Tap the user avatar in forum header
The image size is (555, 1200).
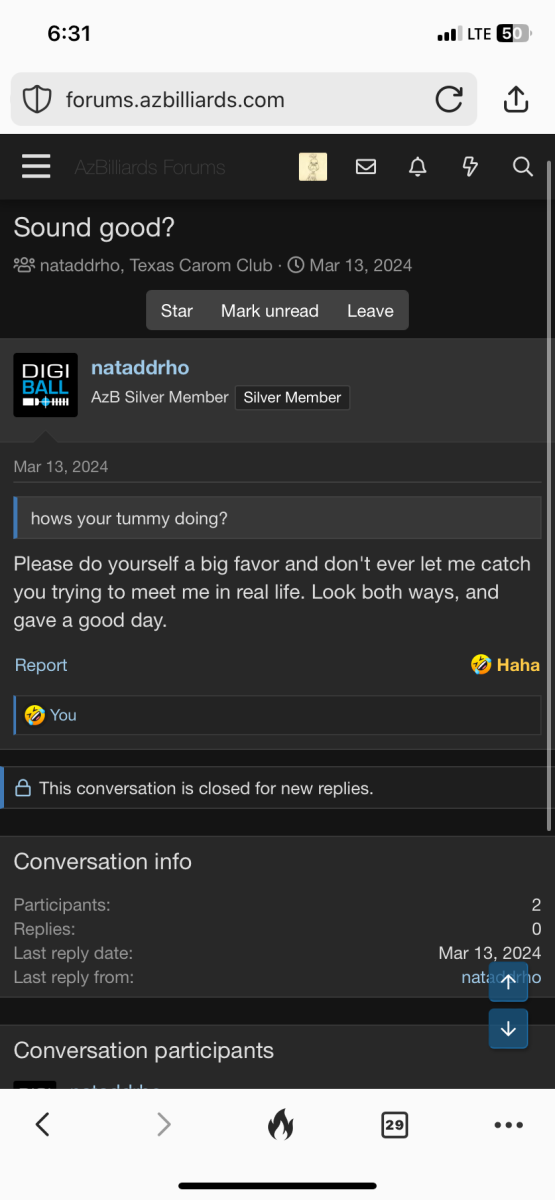pos(313,167)
